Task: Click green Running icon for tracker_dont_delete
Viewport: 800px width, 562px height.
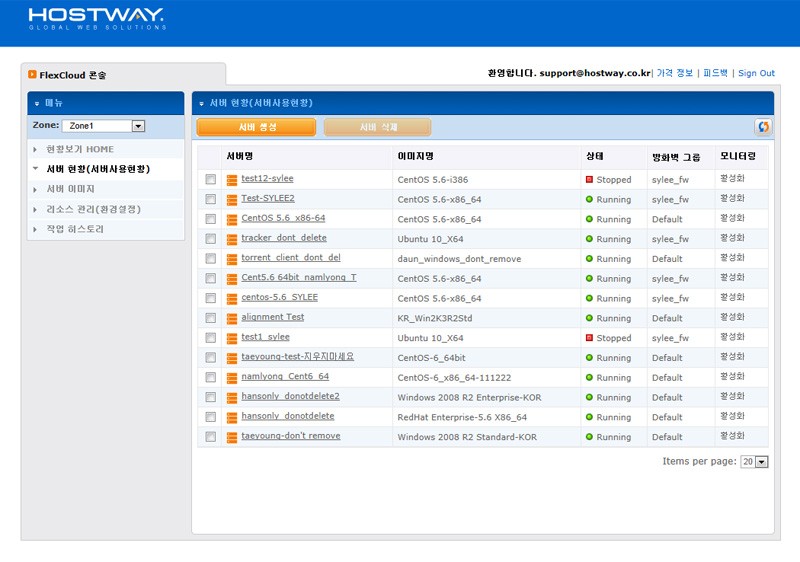Action: pyautogui.click(x=589, y=239)
